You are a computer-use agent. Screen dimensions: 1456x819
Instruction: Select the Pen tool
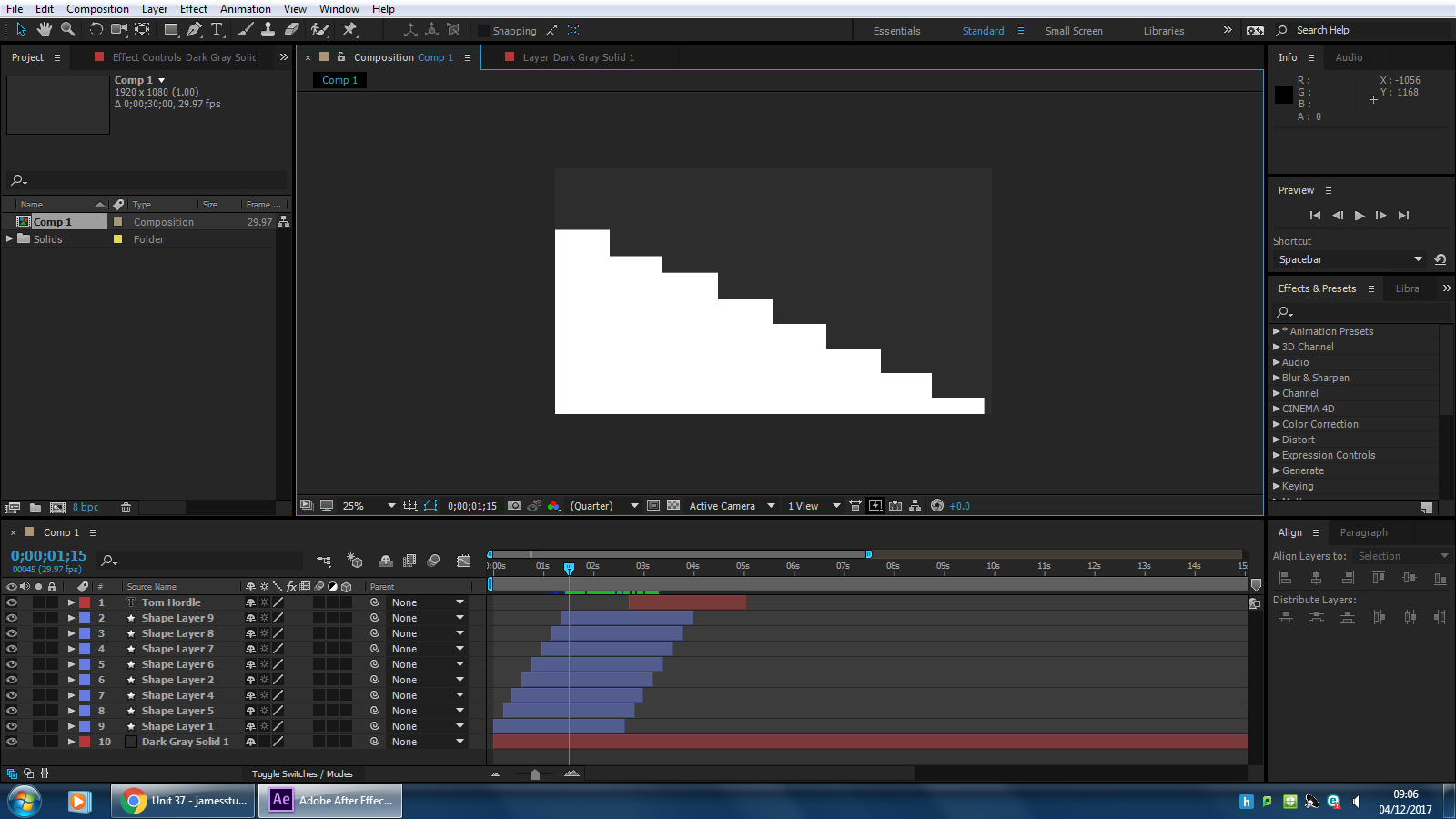194,30
